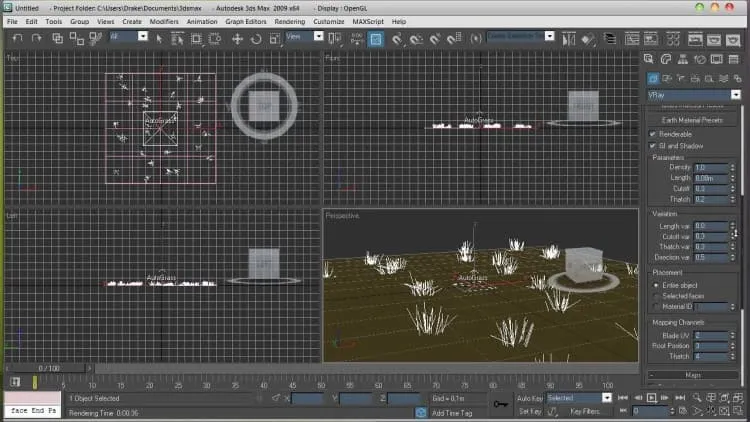Screen dimensions: 750x422
Task: Toggle the highlighted Snaps toggle icon
Action: 376,39
